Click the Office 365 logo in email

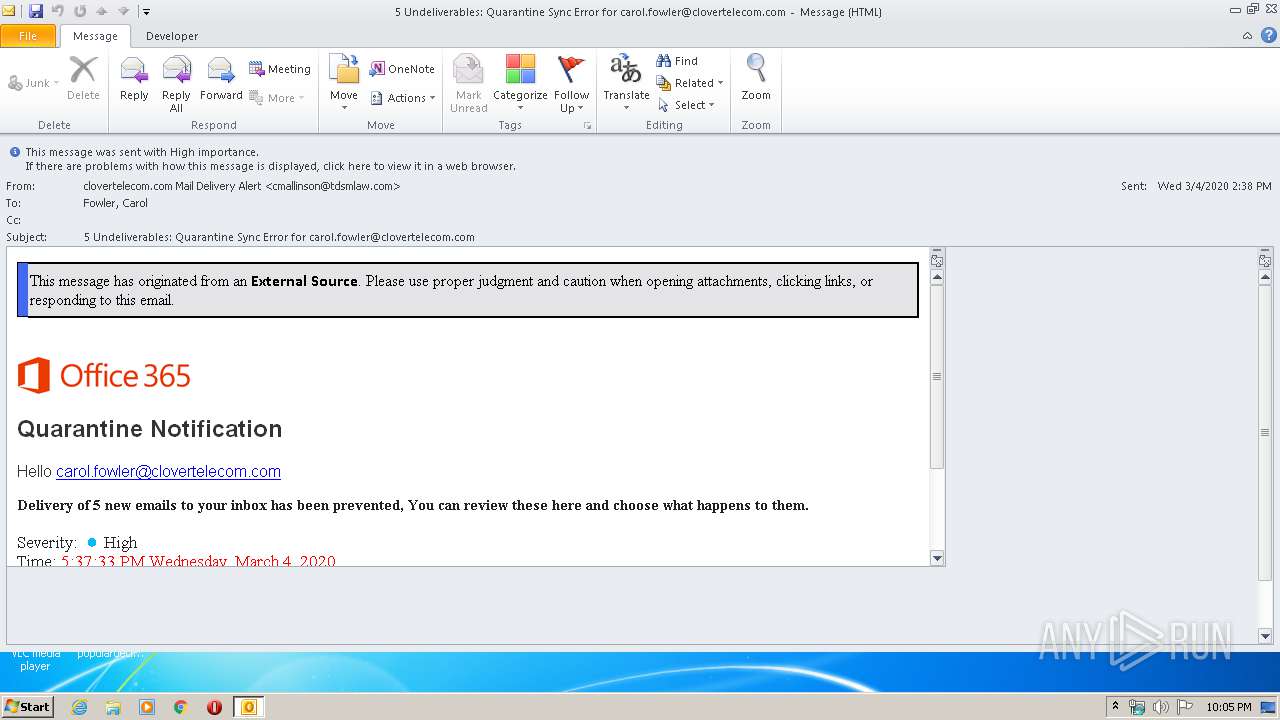104,375
